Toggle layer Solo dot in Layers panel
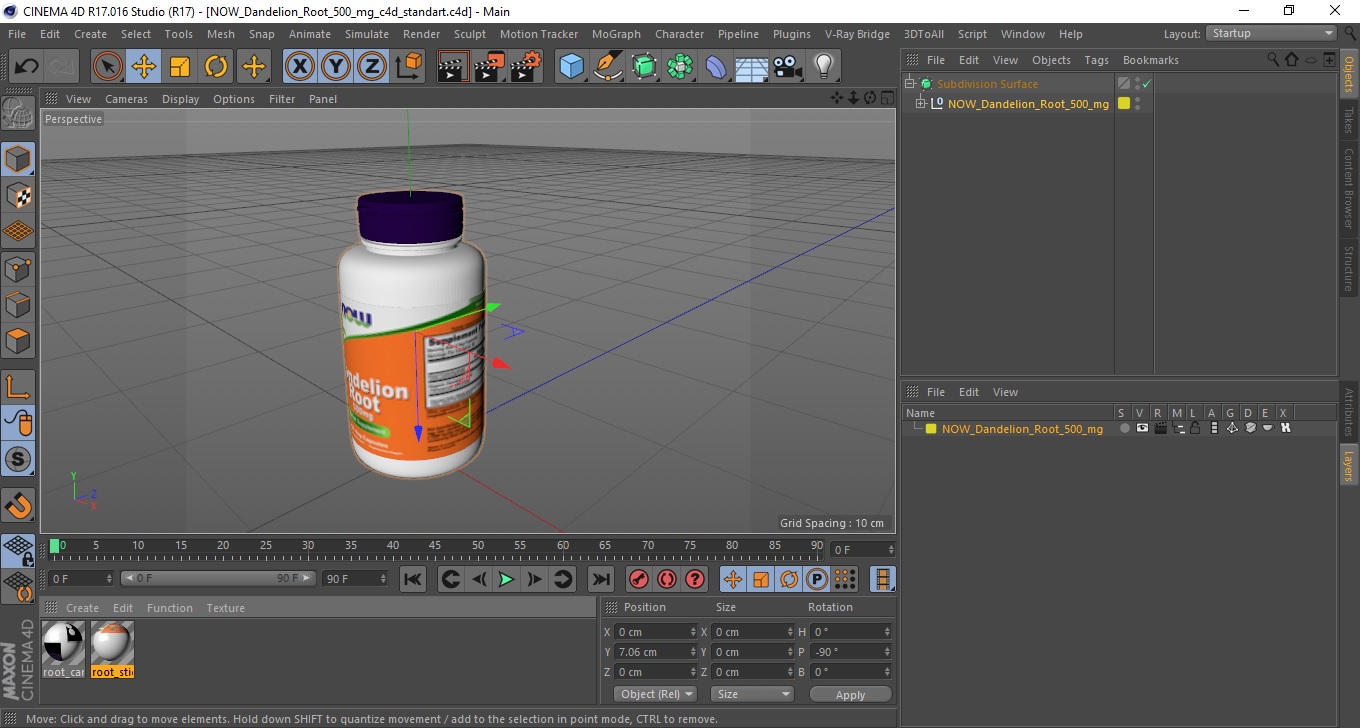 (1124, 428)
